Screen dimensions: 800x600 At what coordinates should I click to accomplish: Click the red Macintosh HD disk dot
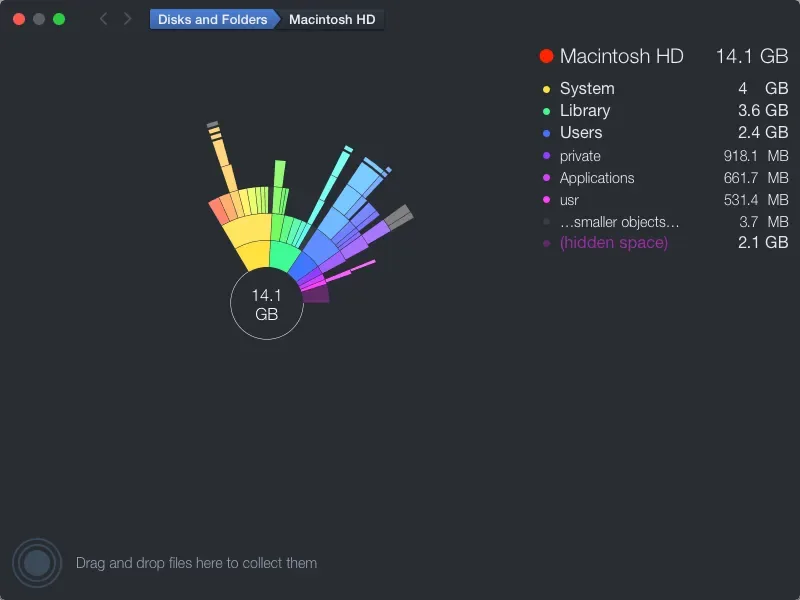tap(546, 56)
